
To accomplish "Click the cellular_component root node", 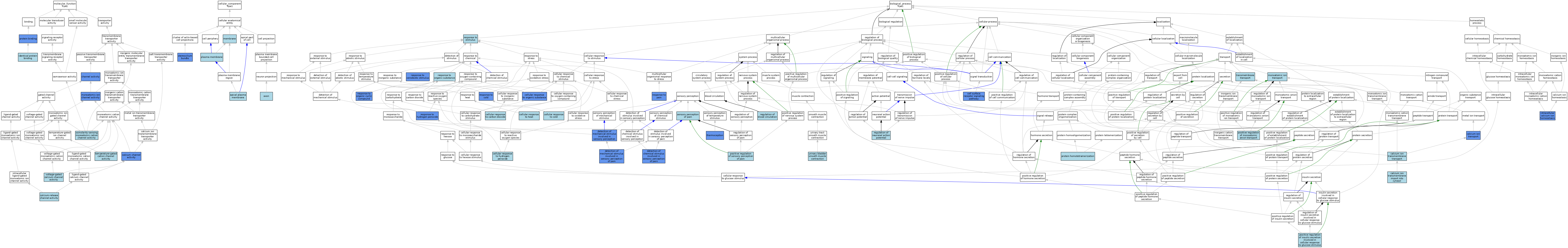I will tap(229, 5).
